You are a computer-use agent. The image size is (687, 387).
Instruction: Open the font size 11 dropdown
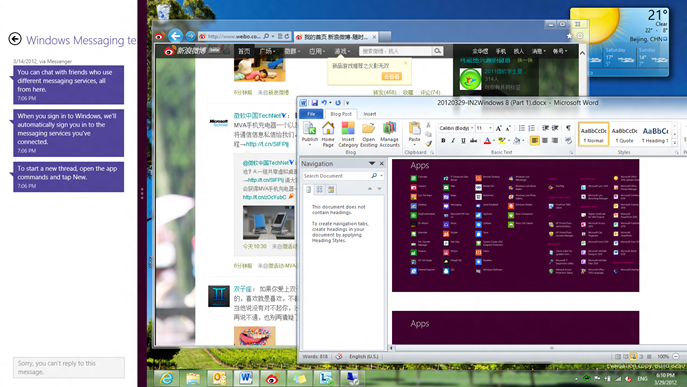click(x=490, y=128)
